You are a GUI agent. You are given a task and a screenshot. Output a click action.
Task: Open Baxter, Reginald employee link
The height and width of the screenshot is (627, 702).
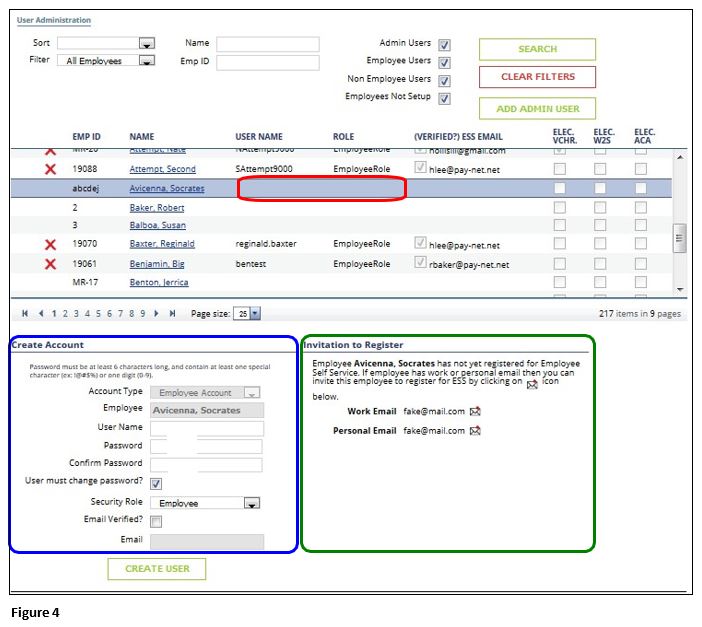(162, 244)
